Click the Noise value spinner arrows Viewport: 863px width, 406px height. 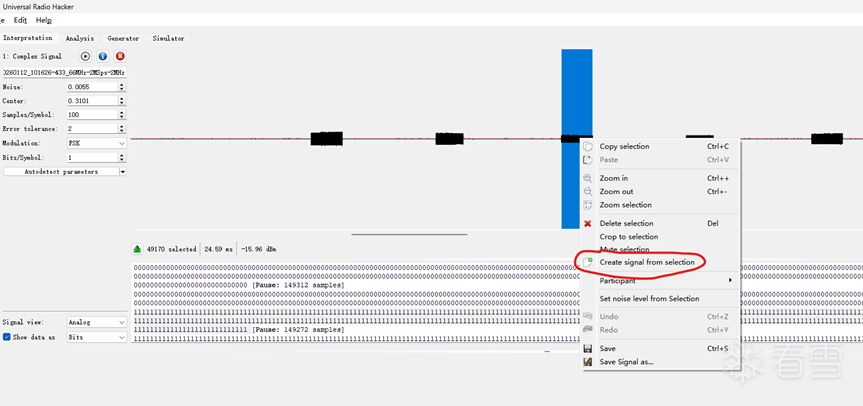pyautogui.click(x=122, y=87)
